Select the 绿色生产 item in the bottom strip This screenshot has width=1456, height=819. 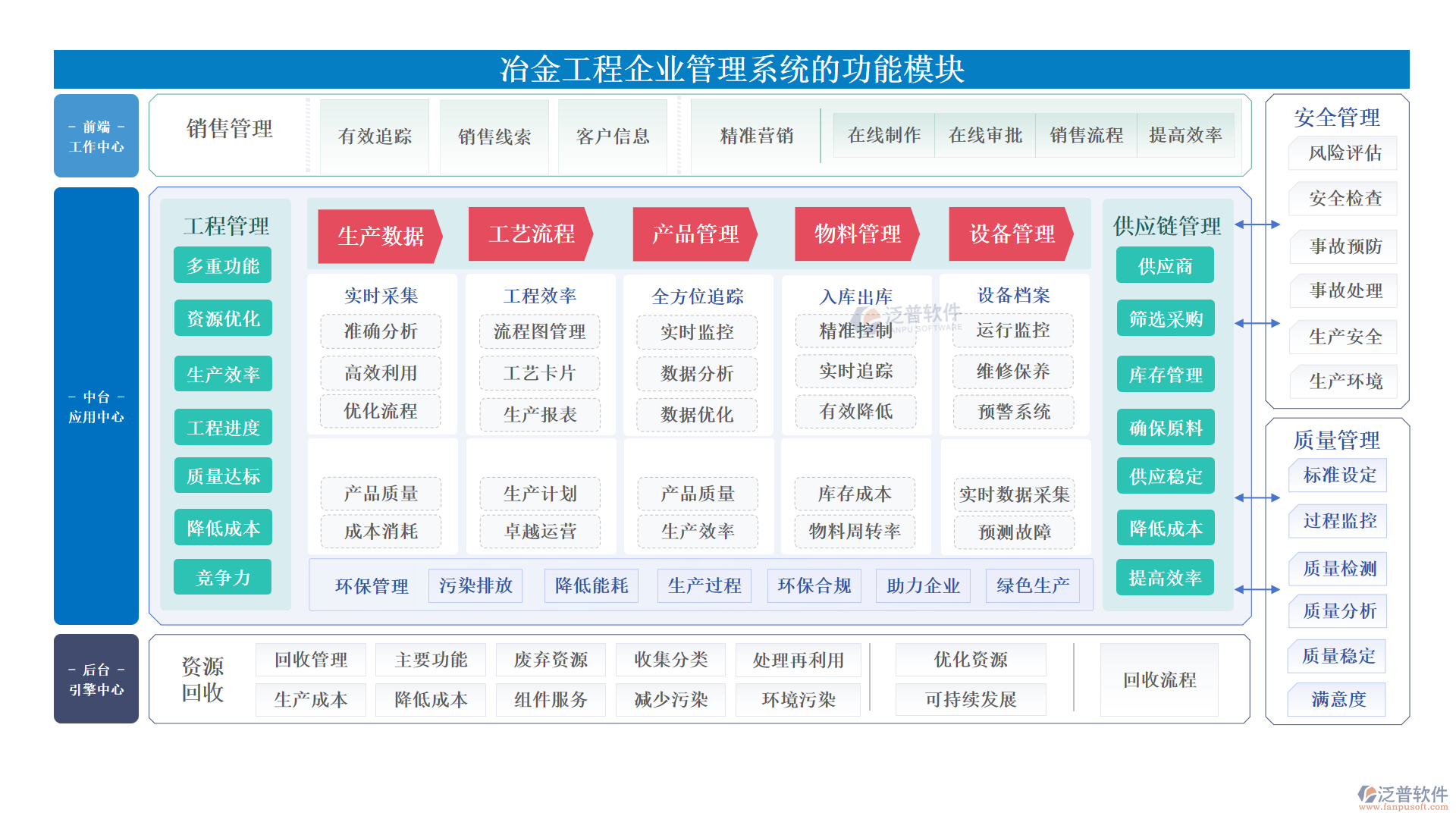click(x=1033, y=585)
